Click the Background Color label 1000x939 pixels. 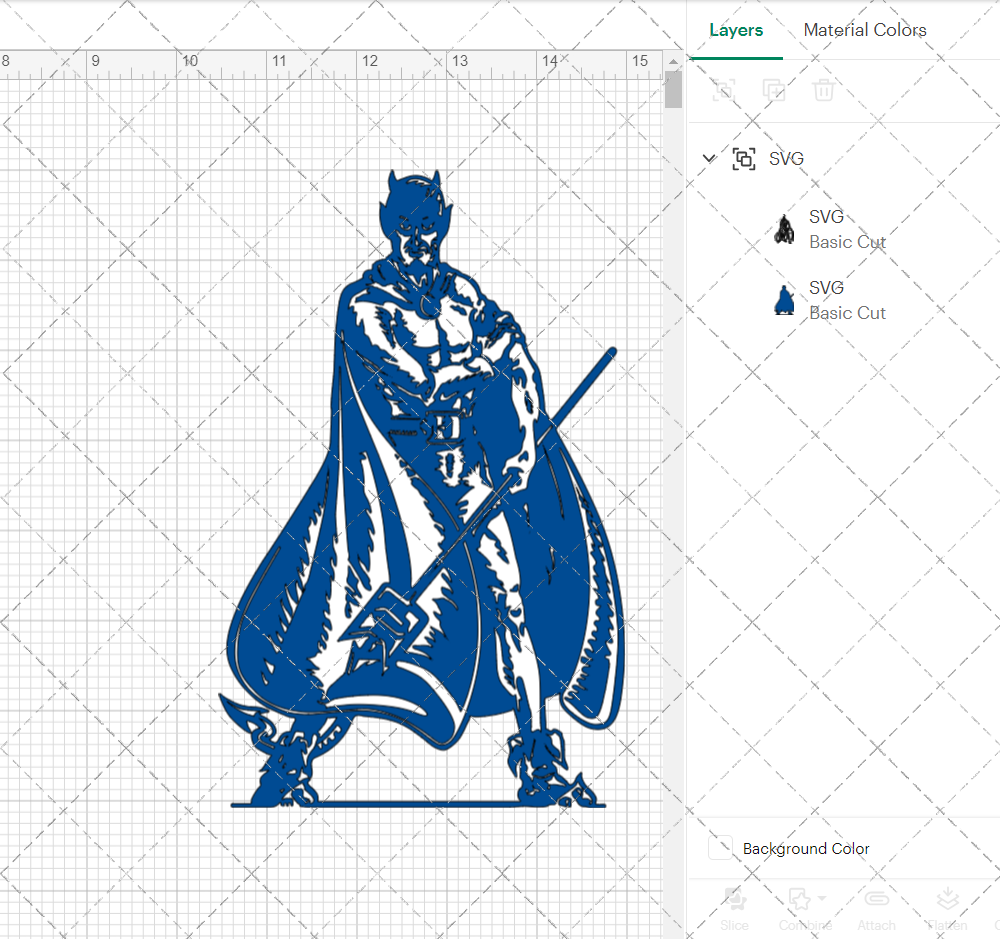806,848
